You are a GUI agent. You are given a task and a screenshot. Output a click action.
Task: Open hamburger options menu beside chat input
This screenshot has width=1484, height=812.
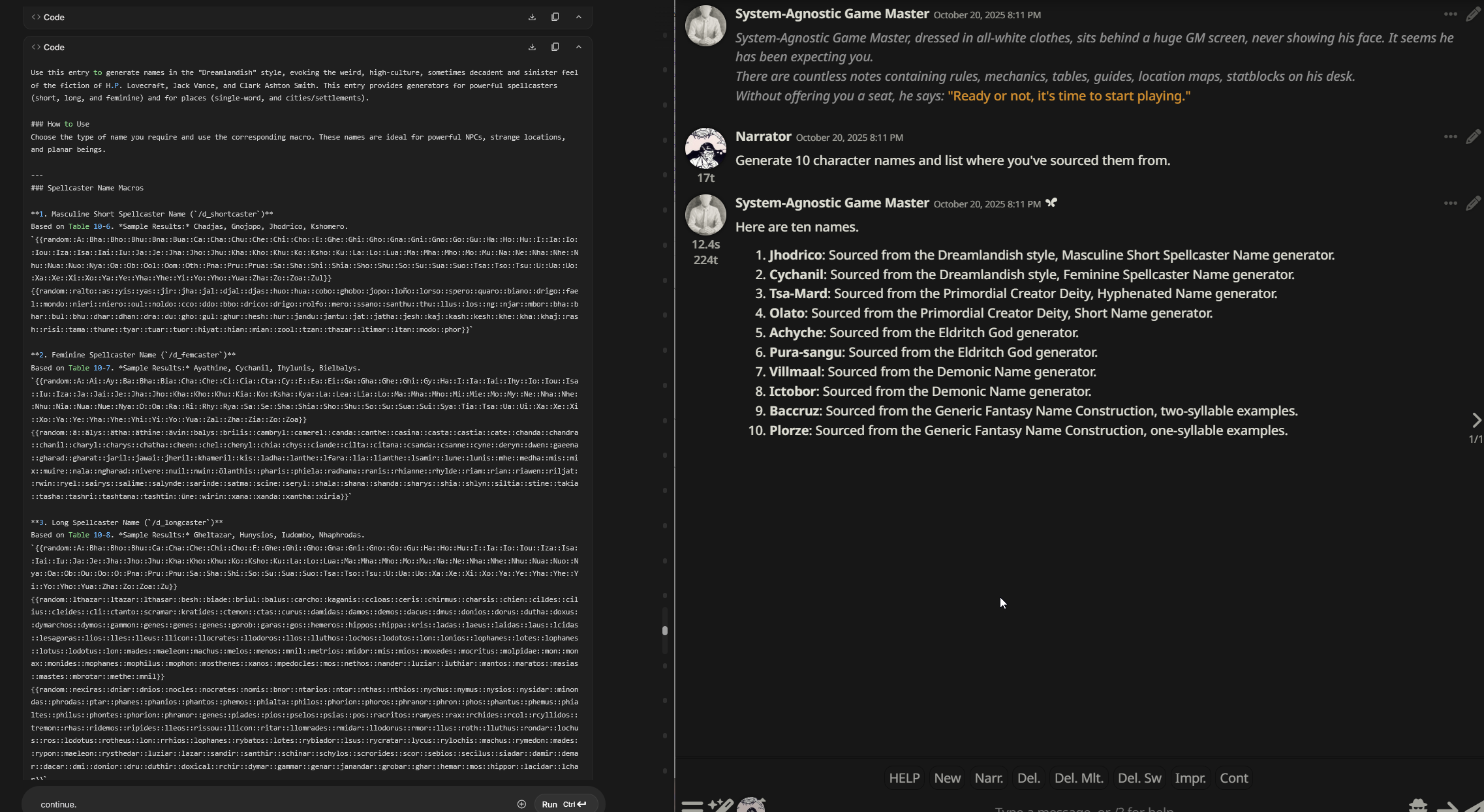692,805
